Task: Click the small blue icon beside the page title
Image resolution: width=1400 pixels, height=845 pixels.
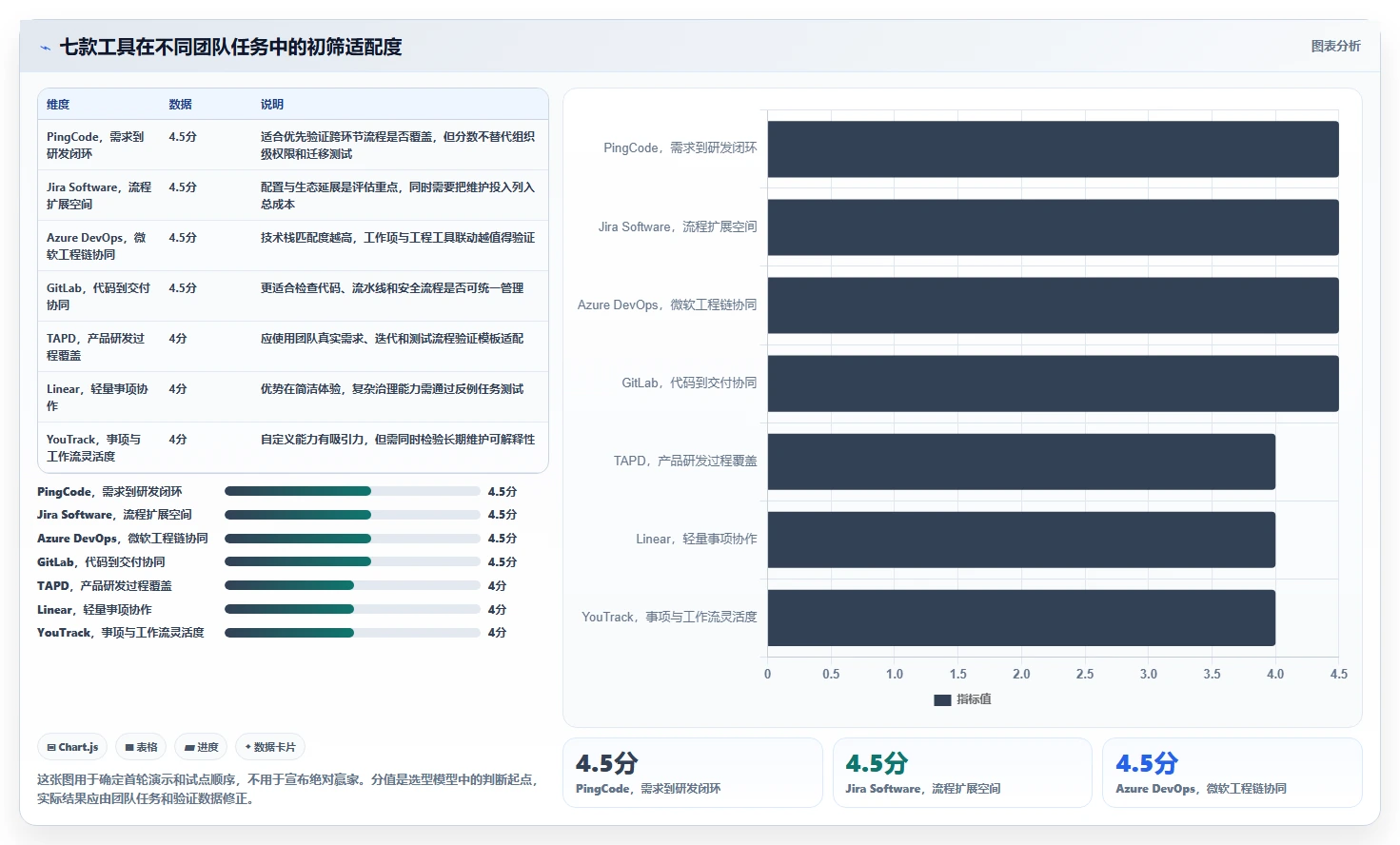Action: [45, 48]
